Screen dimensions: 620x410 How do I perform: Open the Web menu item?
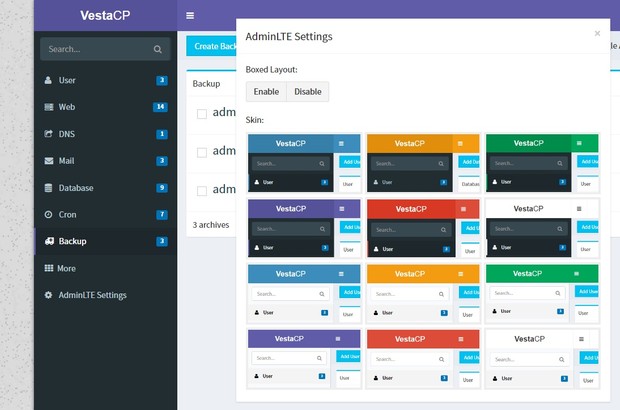coord(106,107)
